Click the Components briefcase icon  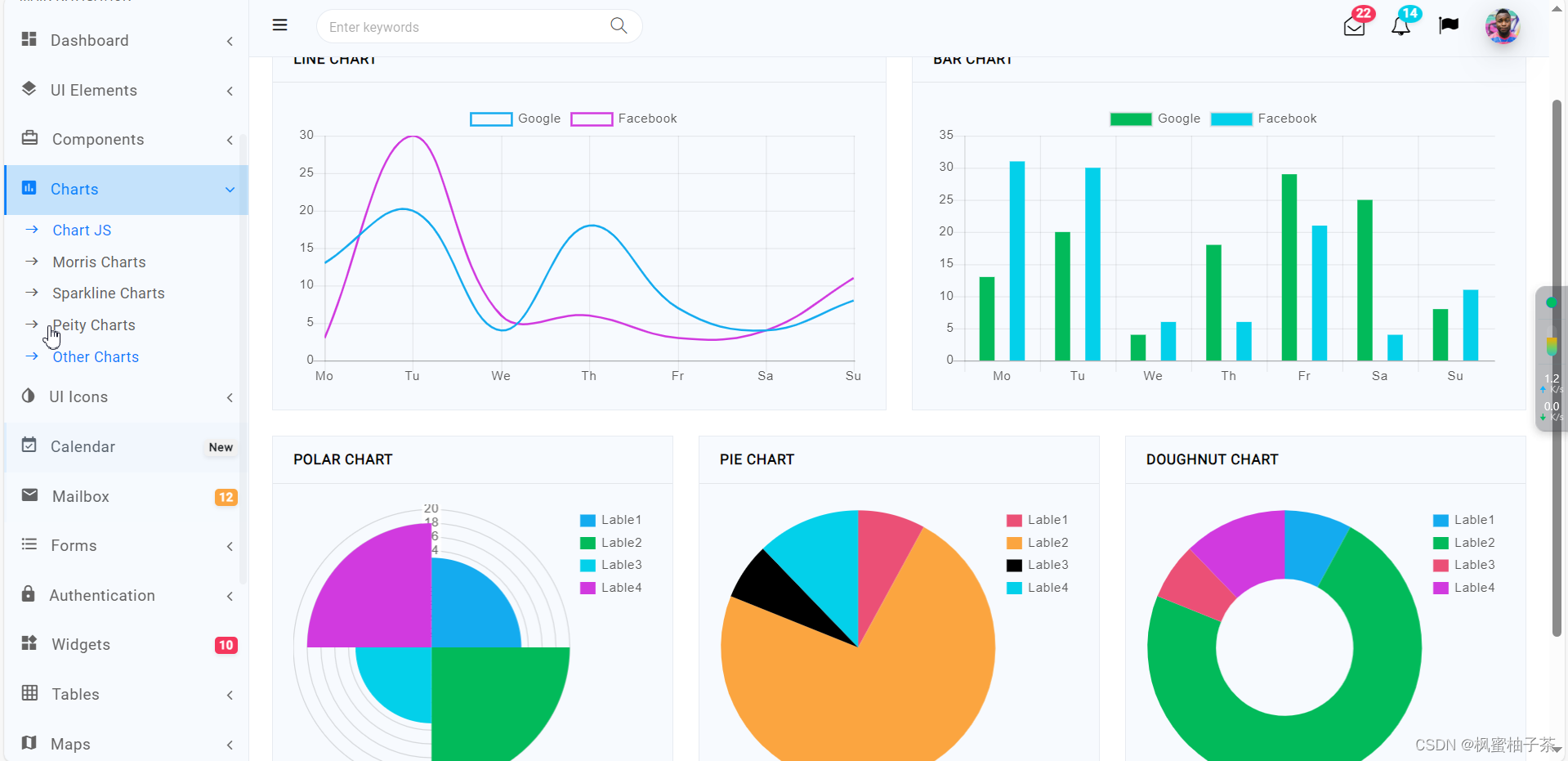pyautogui.click(x=29, y=138)
